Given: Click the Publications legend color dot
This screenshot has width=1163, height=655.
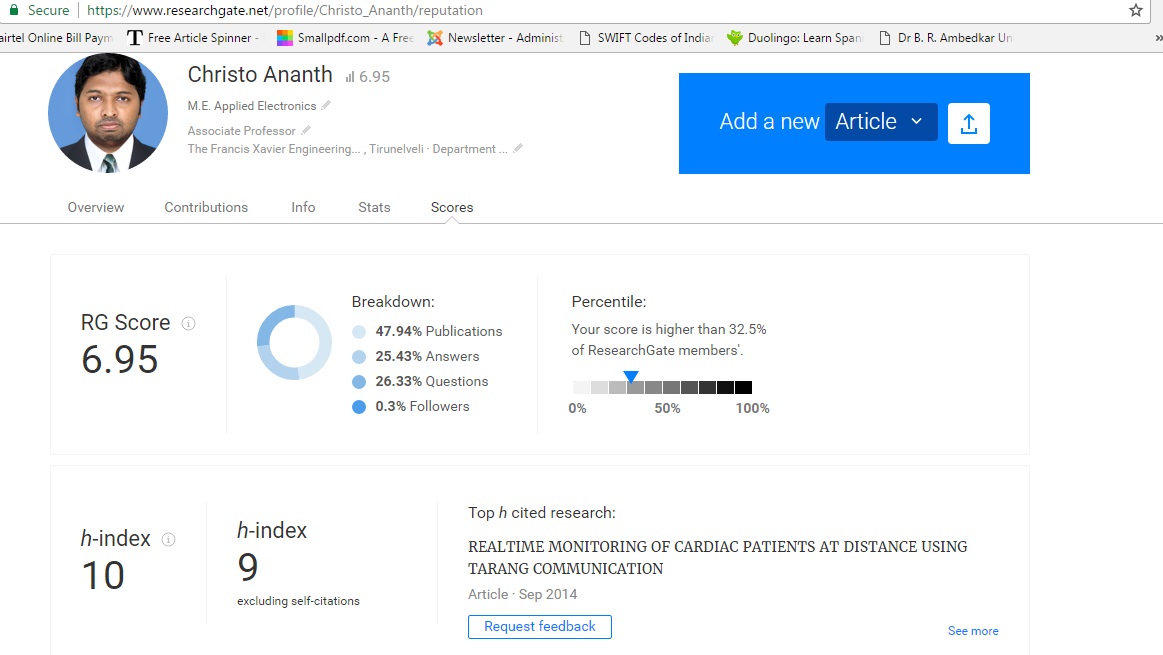Looking at the screenshot, I should 359,332.
